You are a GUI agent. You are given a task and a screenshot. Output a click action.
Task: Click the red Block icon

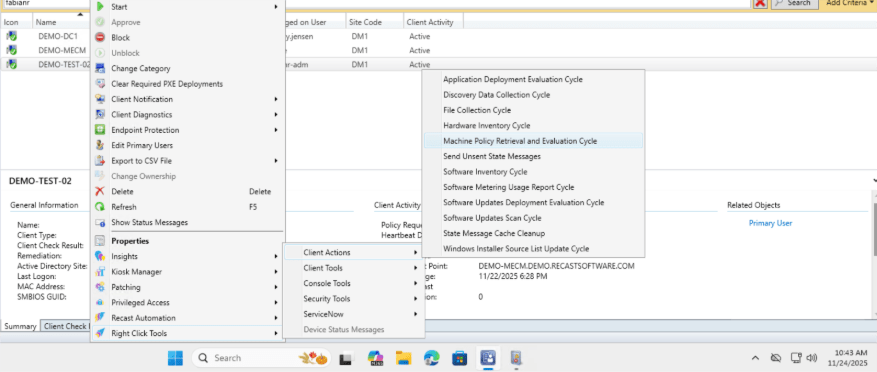(x=100, y=37)
